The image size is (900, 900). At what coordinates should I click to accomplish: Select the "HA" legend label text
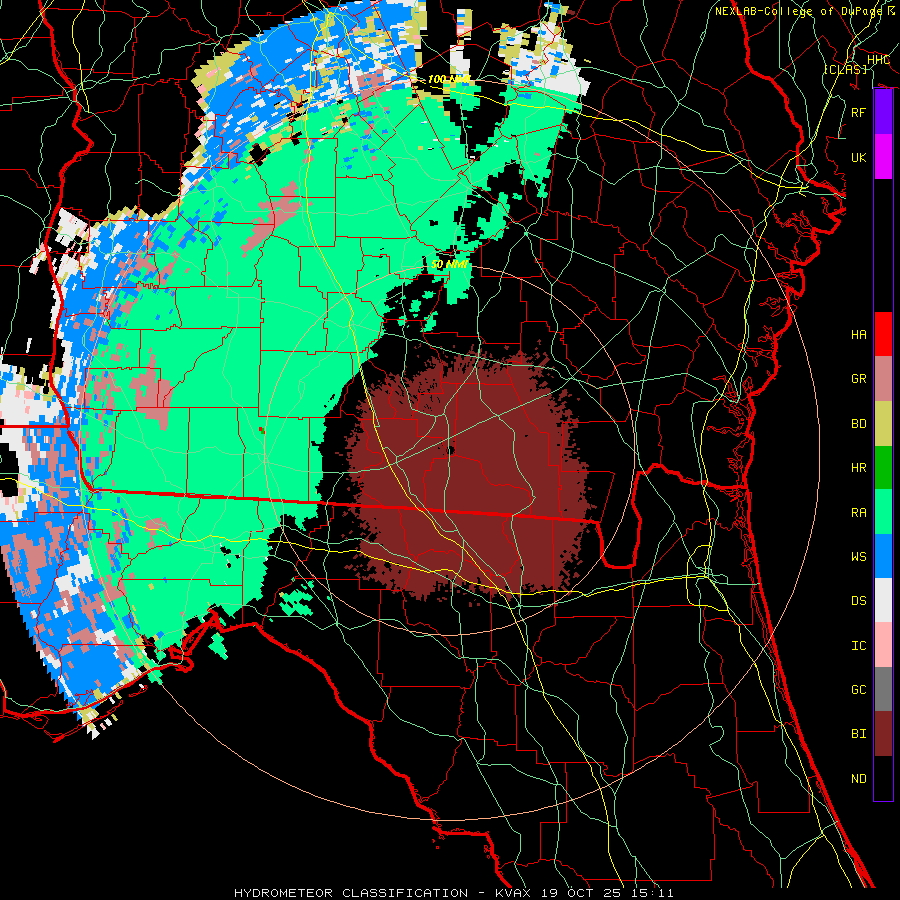coord(858,335)
